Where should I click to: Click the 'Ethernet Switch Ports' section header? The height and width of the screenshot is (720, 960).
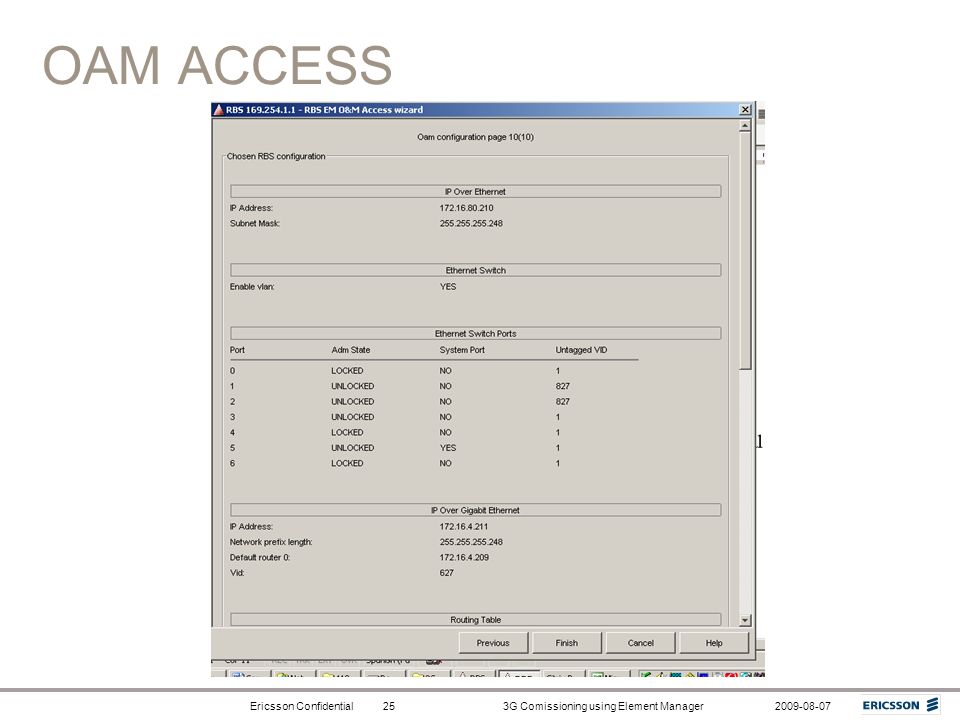(x=476, y=334)
